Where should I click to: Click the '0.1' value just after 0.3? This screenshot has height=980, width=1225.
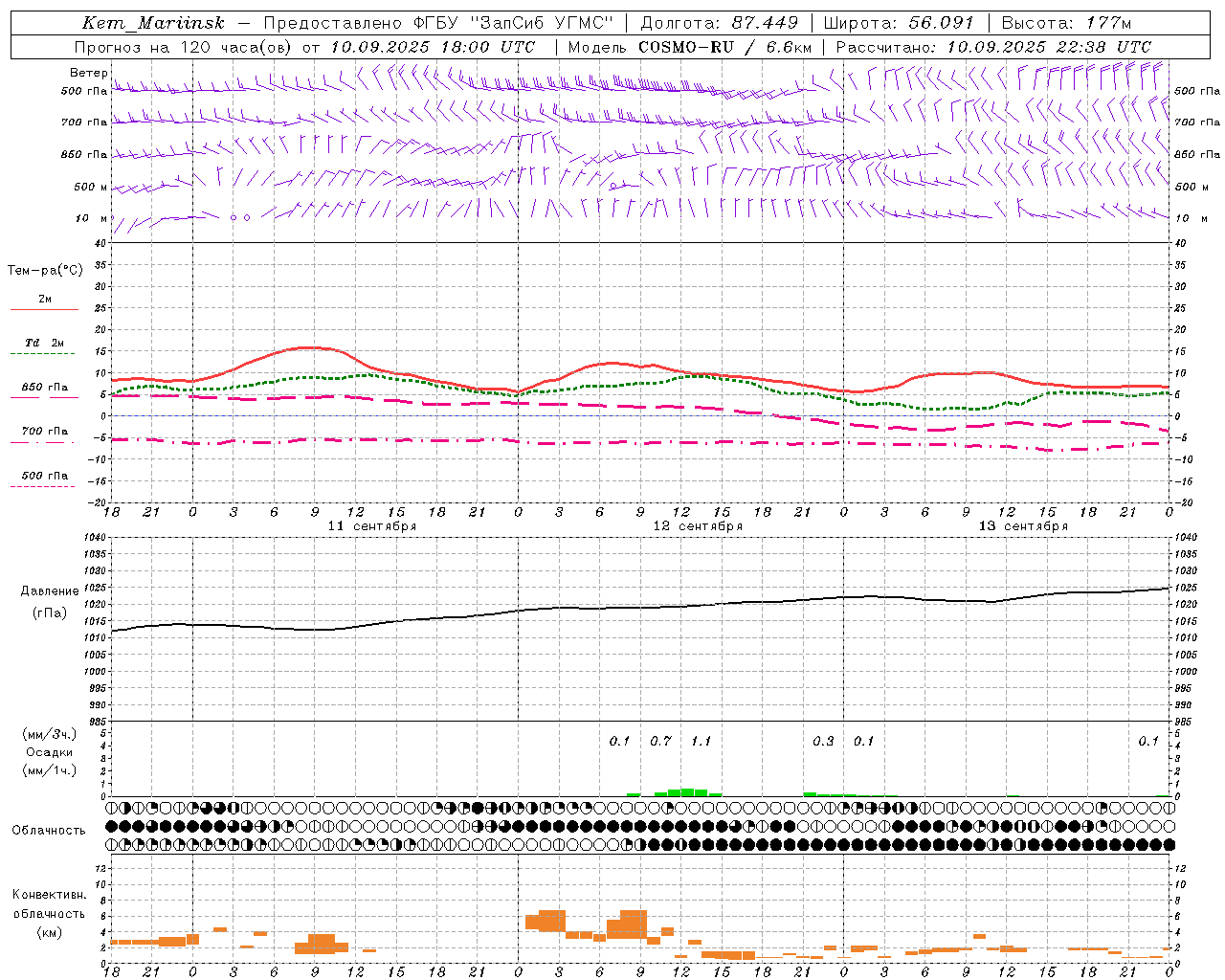click(x=863, y=742)
